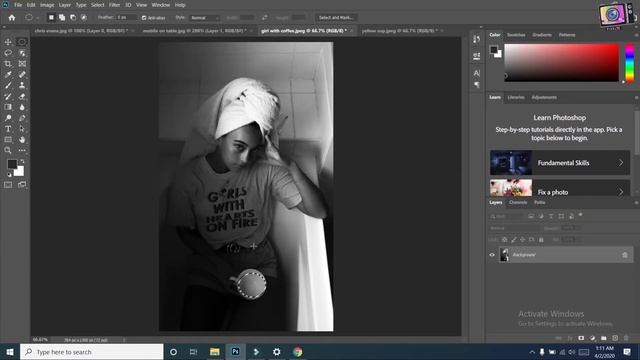Select the Clone Stamp tool
This screenshot has height=360, width=640.
[x=22, y=85]
